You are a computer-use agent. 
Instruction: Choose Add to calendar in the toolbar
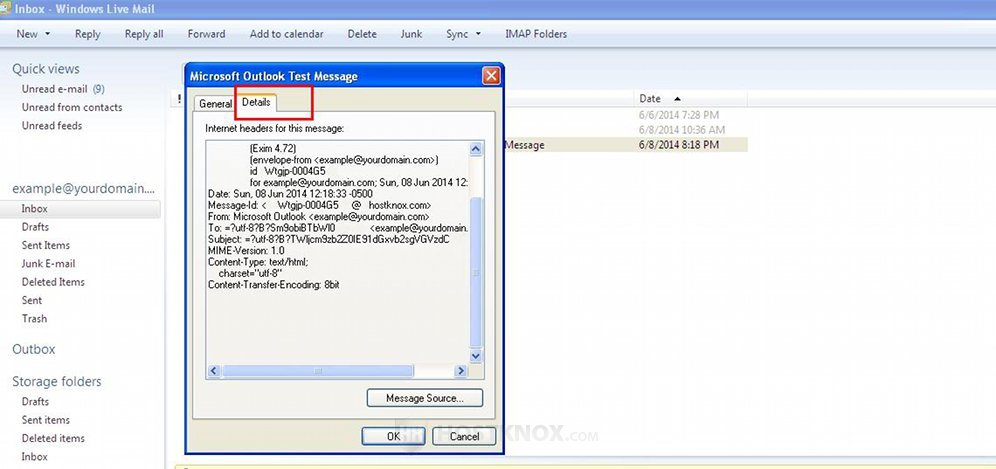[286, 34]
